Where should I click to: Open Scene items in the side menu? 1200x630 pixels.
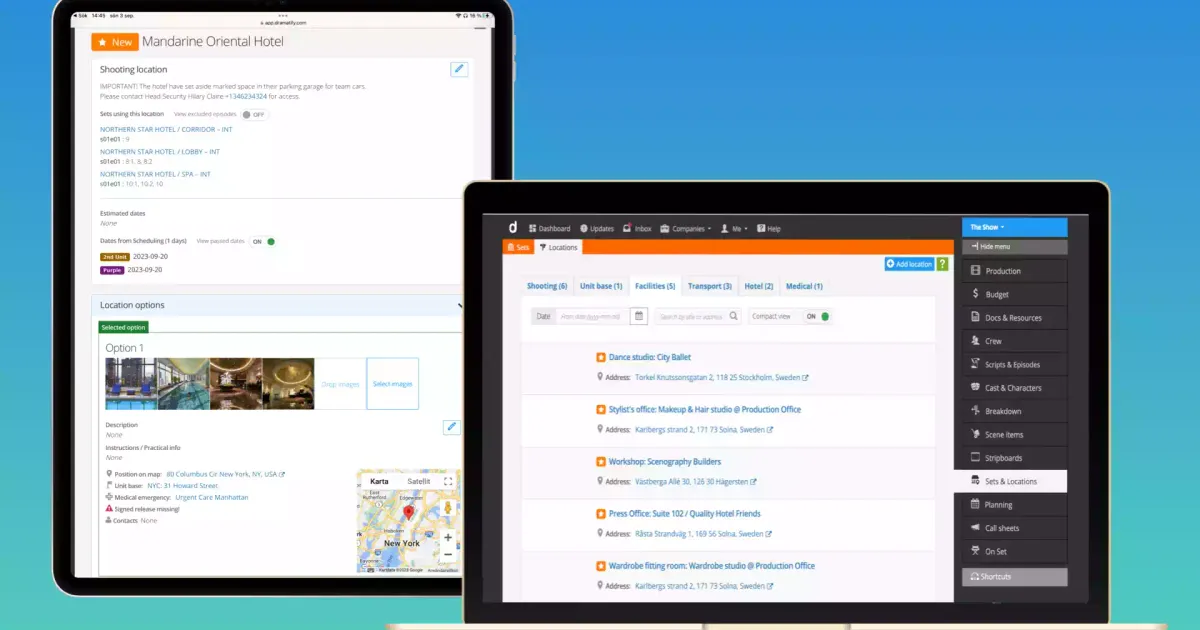point(1015,435)
